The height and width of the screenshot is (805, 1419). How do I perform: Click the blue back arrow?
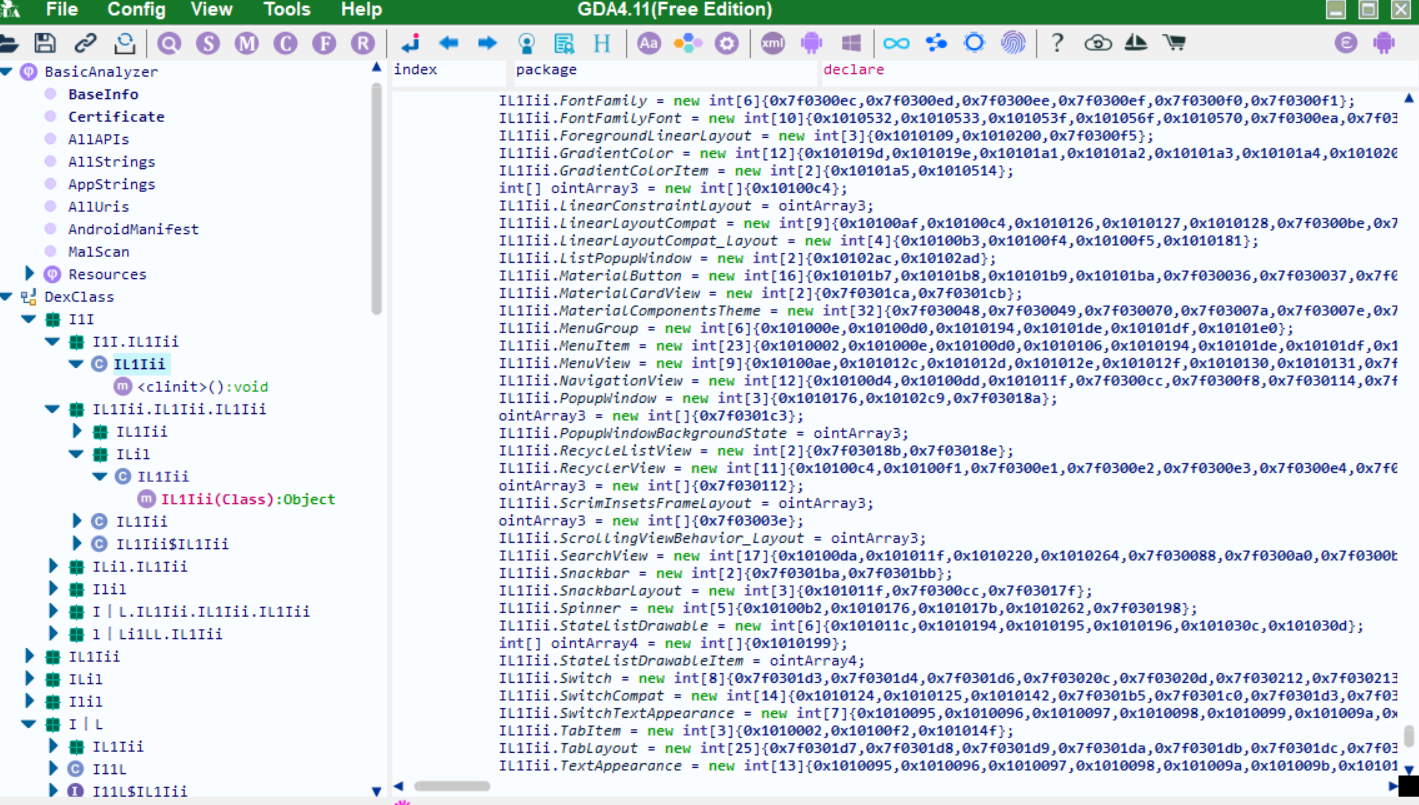448,43
